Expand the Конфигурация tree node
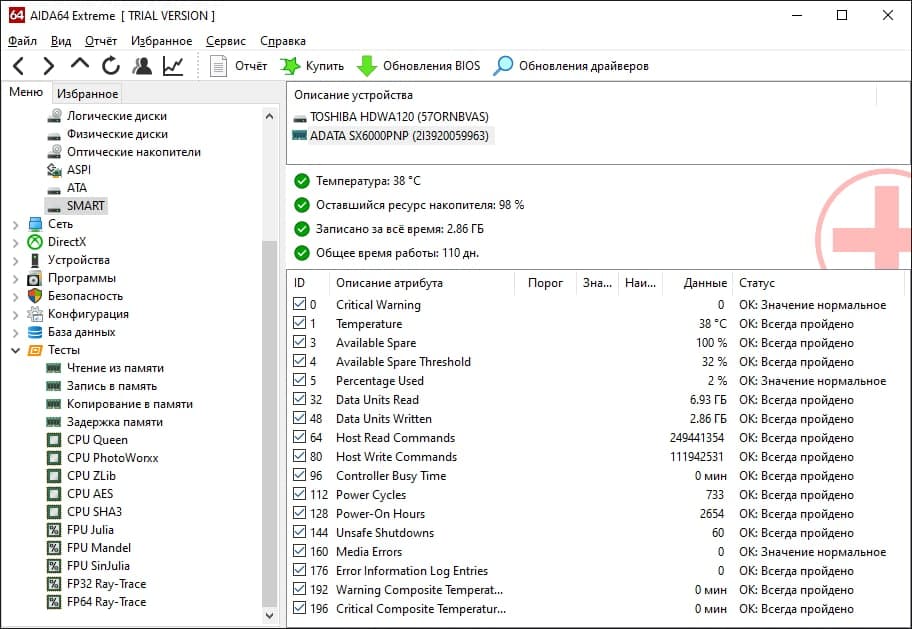 tap(16, 315)
